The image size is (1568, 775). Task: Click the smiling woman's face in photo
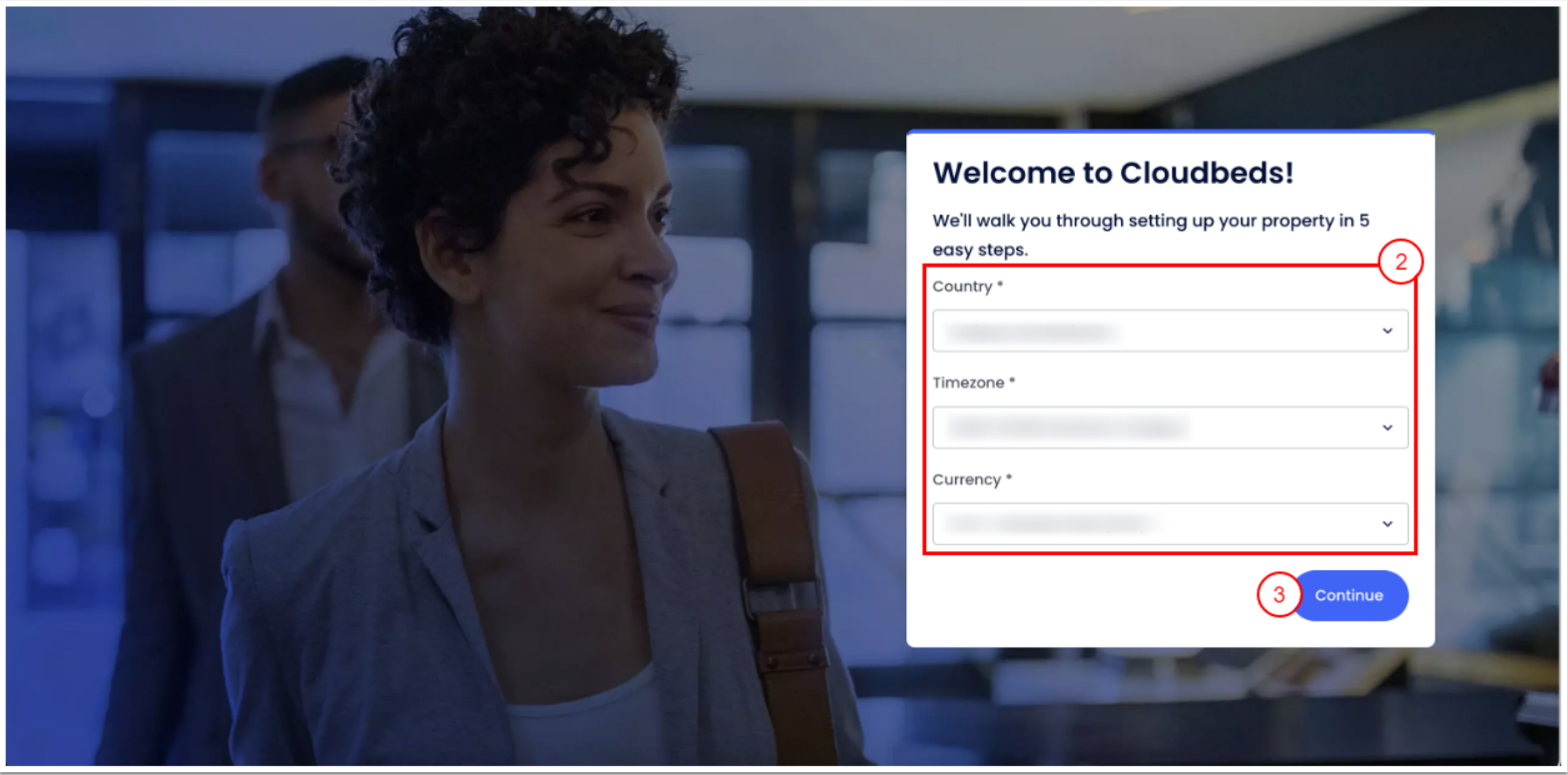point(599,260)
